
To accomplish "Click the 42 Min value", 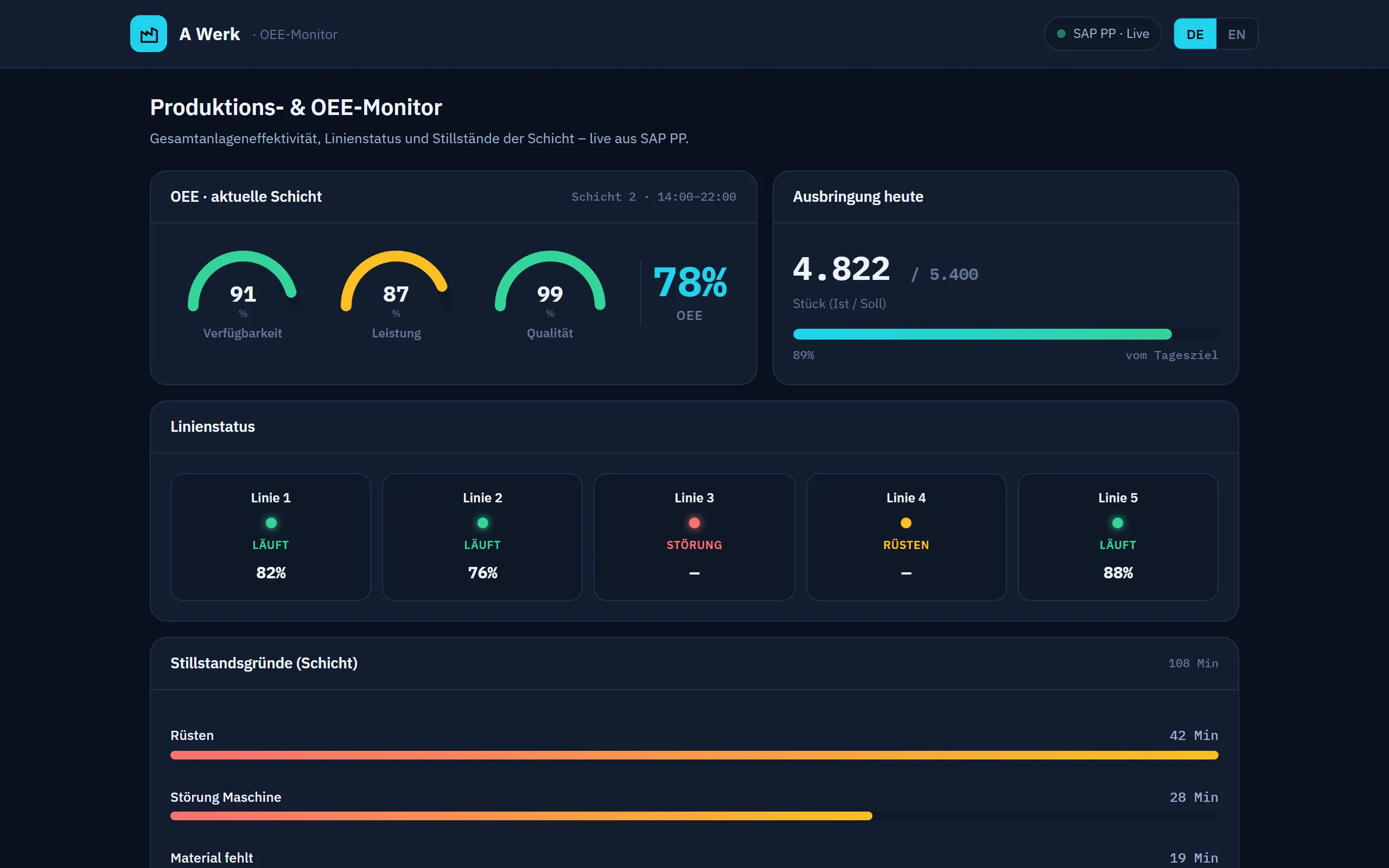I will 1193,736.
